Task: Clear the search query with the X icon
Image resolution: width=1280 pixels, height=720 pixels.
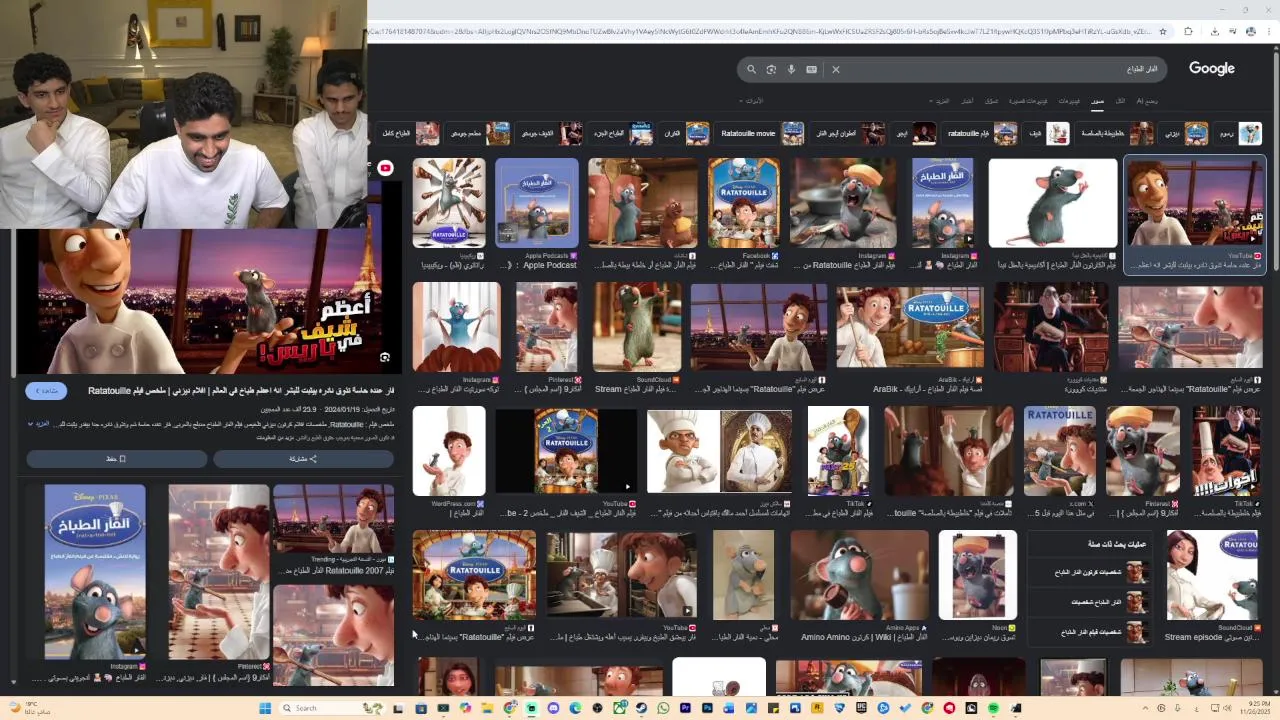Action: [x=836, y=69]
